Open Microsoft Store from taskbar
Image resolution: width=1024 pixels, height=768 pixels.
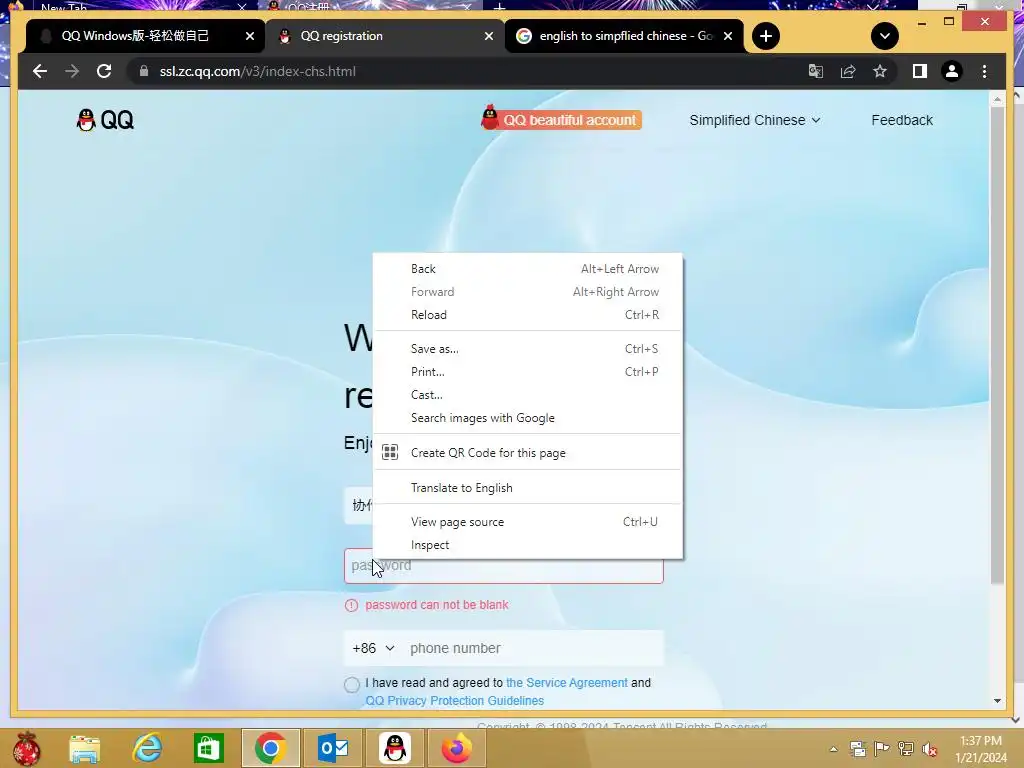click(209, 748)
